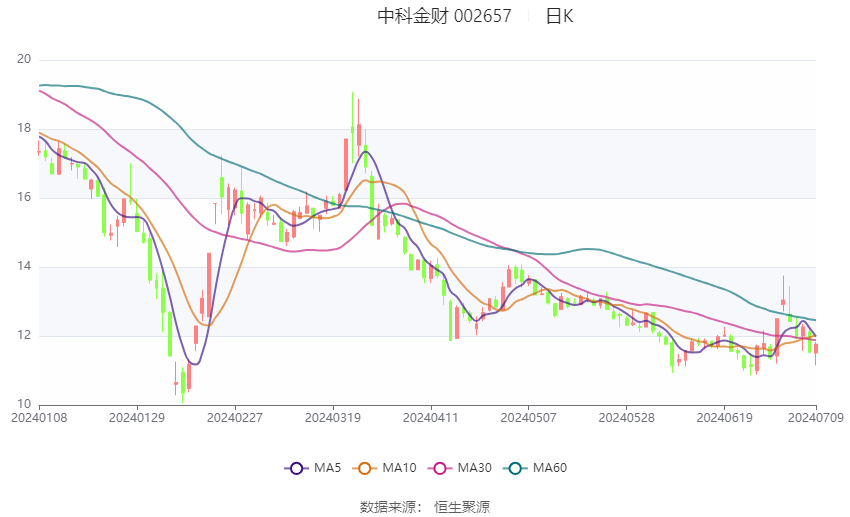
Task: Click the 20240411 date axis label
Action: (430, 418)
